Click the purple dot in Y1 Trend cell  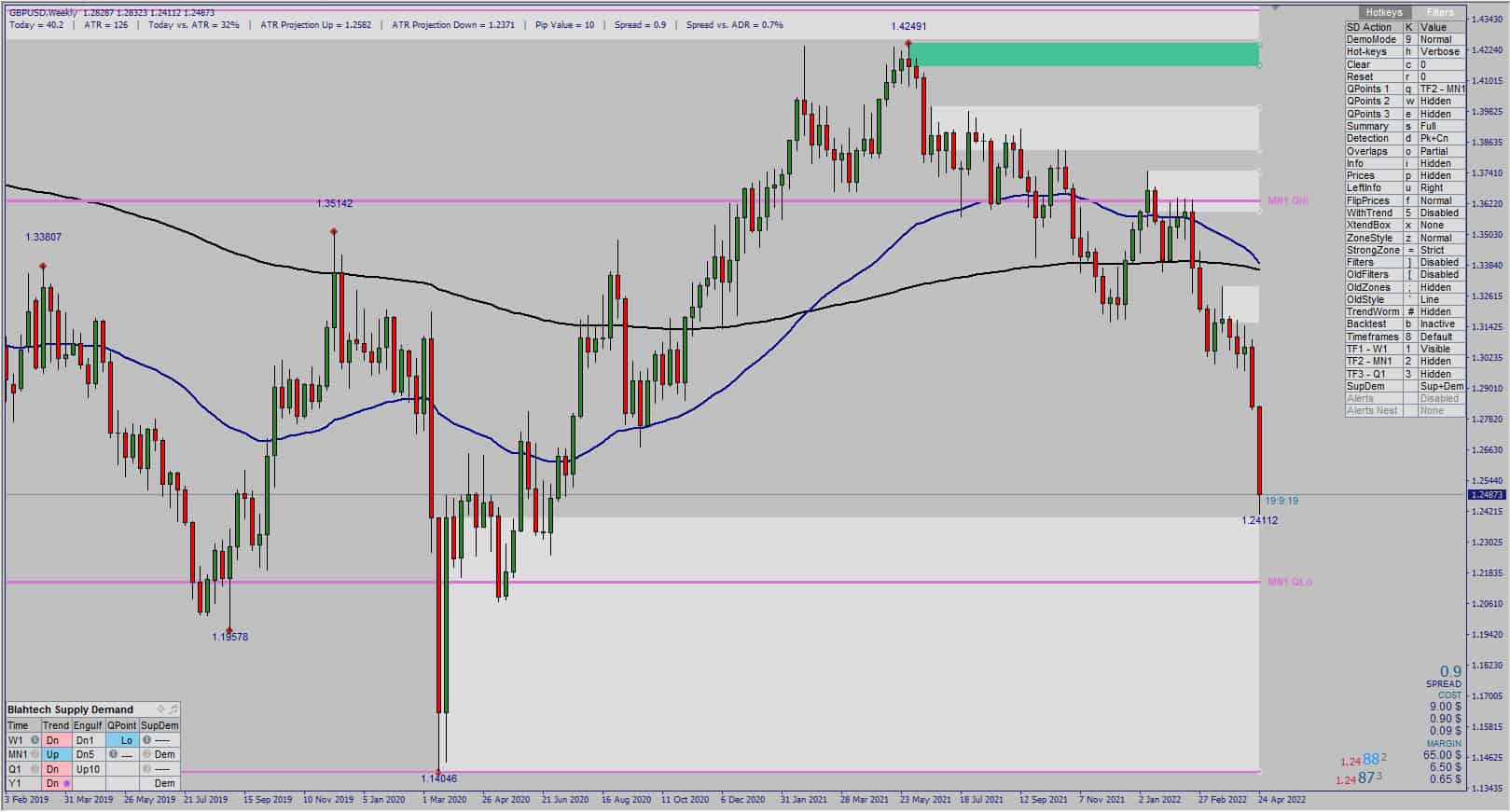(66, 784)
